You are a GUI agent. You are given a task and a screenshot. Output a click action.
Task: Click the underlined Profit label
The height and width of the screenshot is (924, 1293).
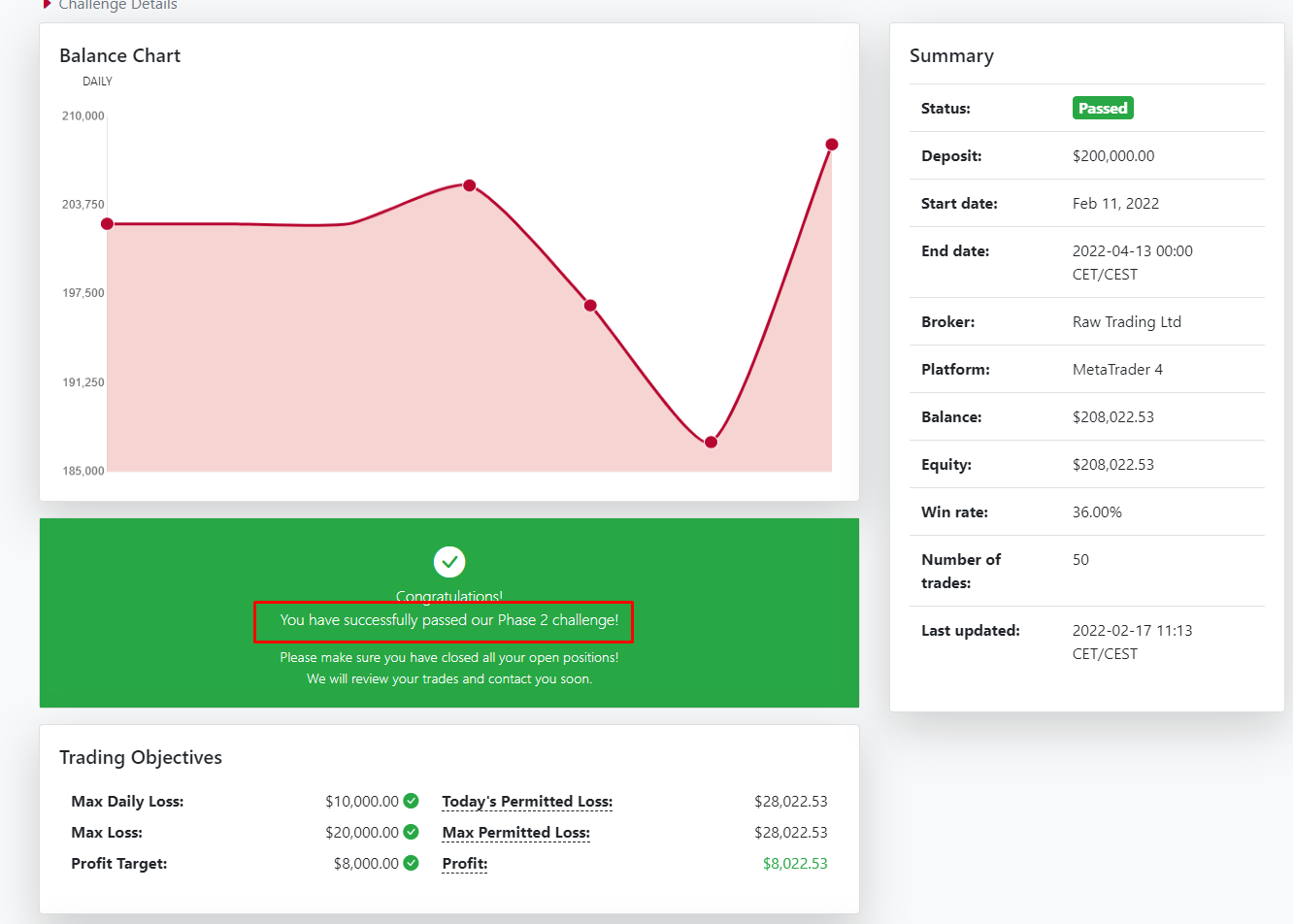[x=465, y=864]
